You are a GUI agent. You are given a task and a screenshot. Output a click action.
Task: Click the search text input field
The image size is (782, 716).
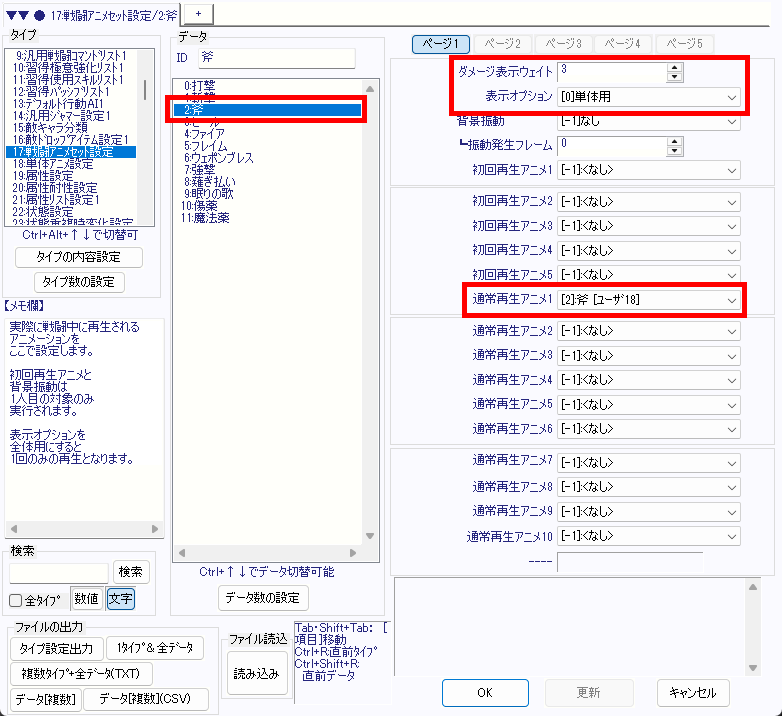click(x=59, y=573)
